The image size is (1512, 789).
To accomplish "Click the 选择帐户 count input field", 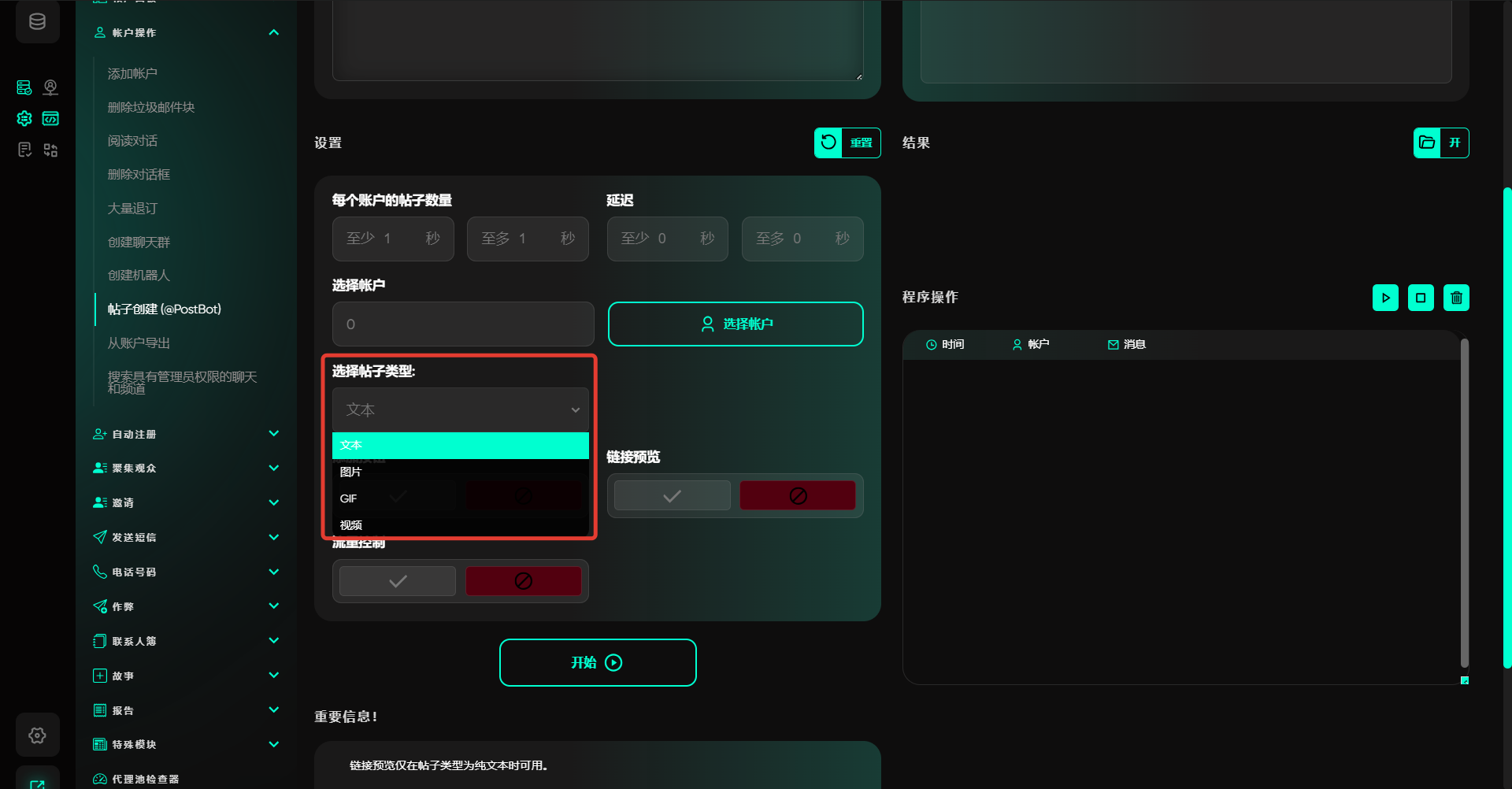I will coord(463,324).
